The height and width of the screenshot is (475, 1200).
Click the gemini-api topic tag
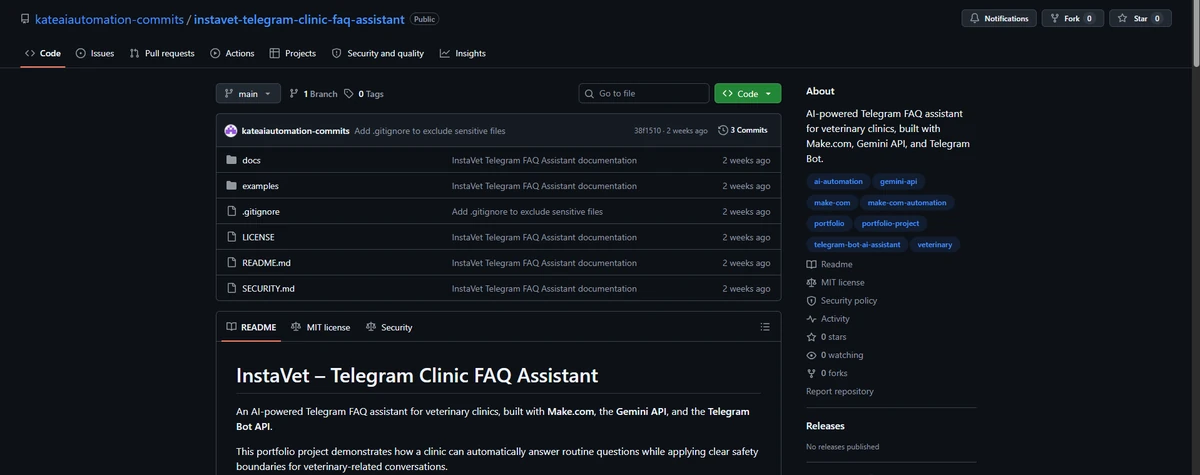click(898, 181)
